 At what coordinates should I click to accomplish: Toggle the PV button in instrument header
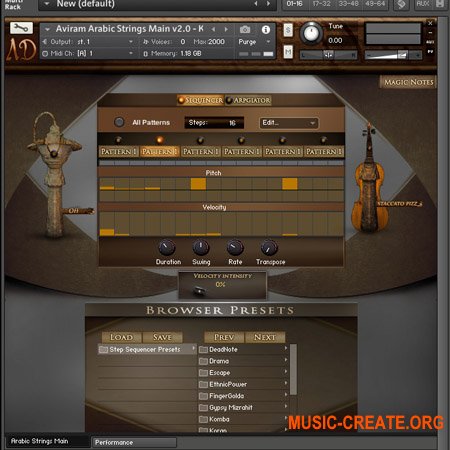click(x=430, y=52)
